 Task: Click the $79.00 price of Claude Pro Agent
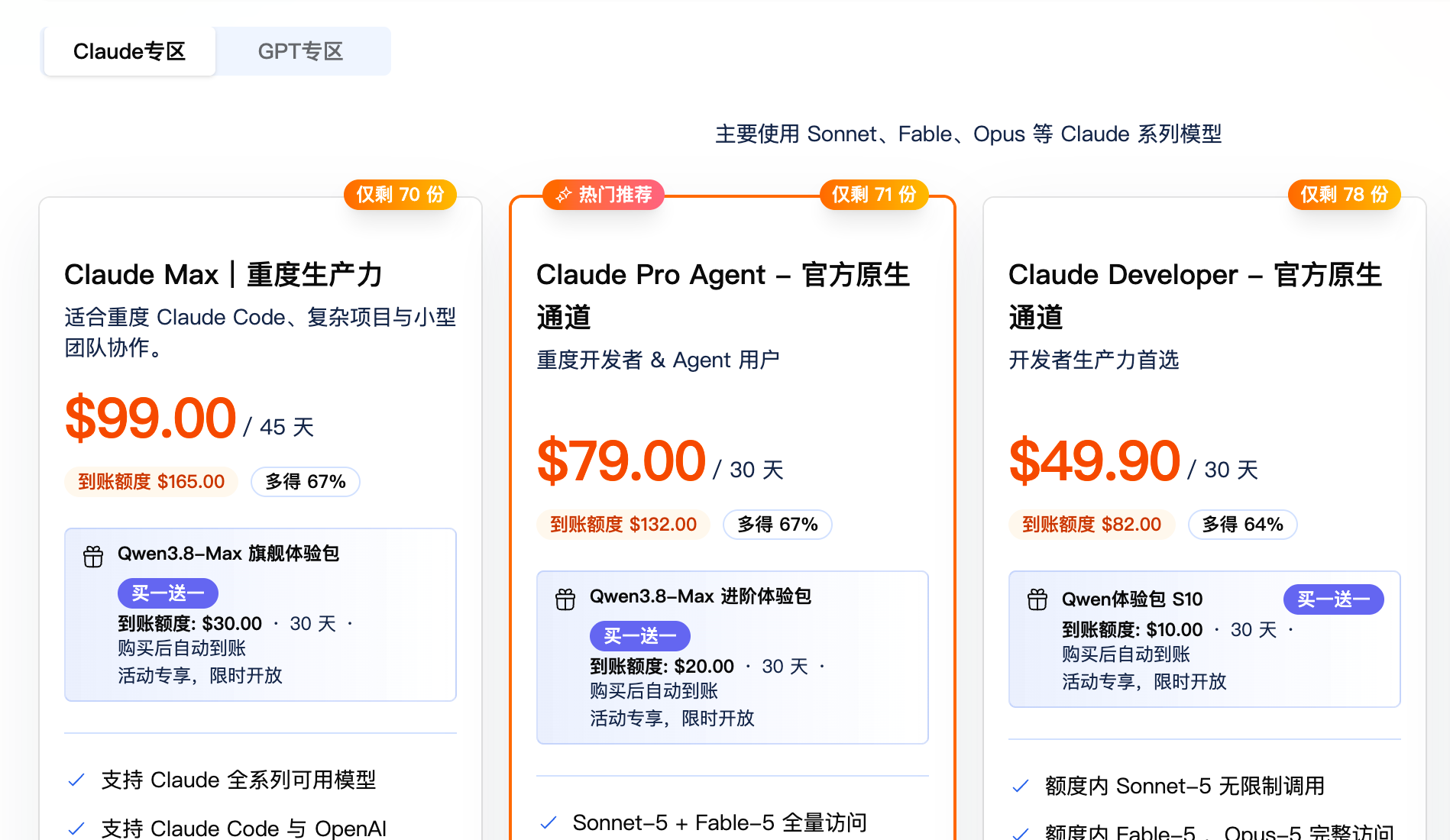point(621,461)
